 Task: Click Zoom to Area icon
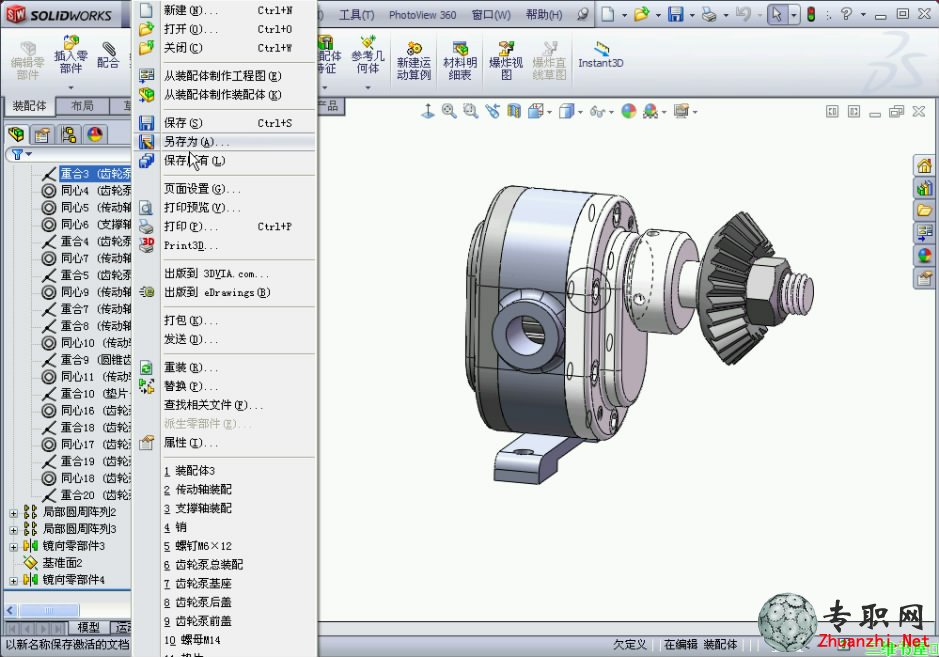pyautogui.click(x=470, y=111)
